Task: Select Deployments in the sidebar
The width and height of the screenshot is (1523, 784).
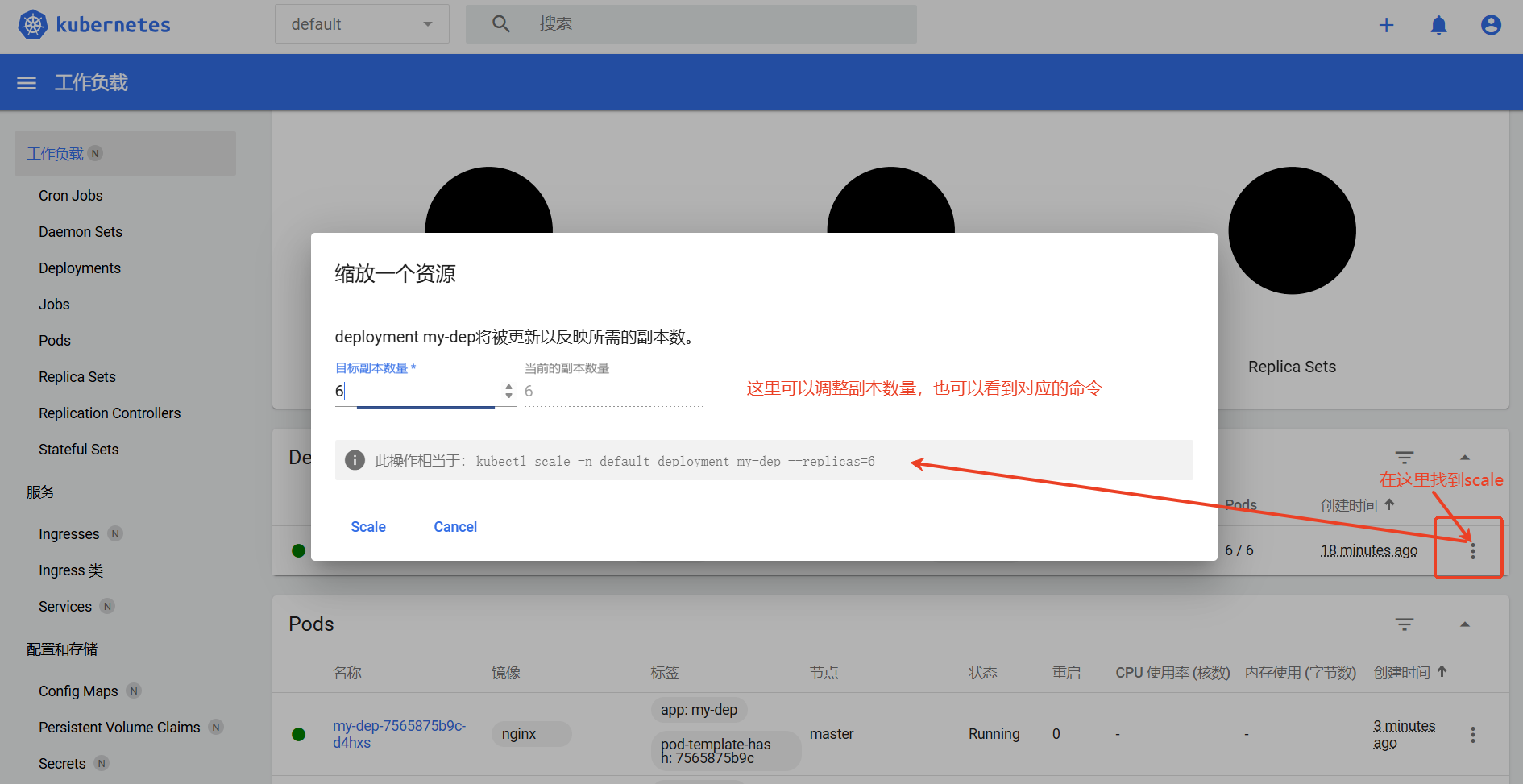Action: click(x=80, y=268)
